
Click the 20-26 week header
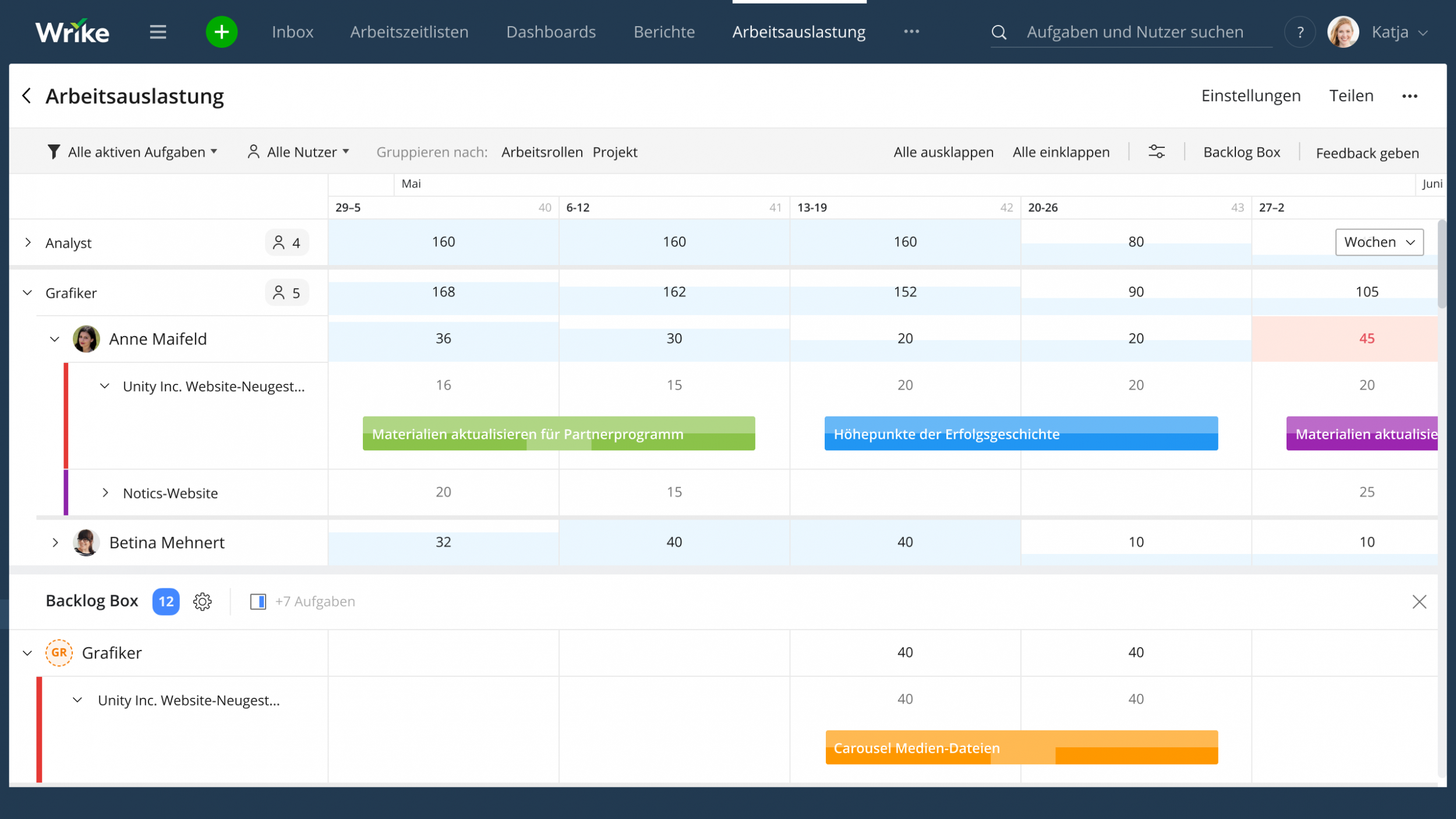point(1136,207)
